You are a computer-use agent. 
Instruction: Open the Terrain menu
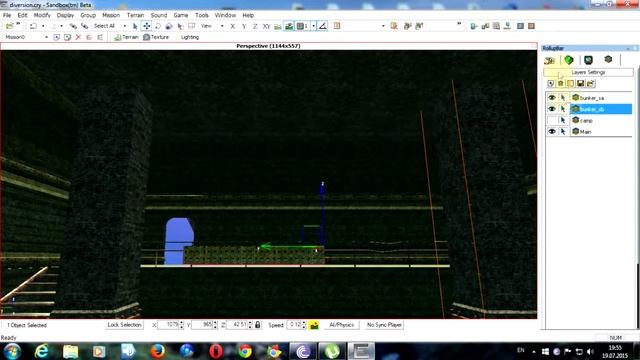coord(135,15)
